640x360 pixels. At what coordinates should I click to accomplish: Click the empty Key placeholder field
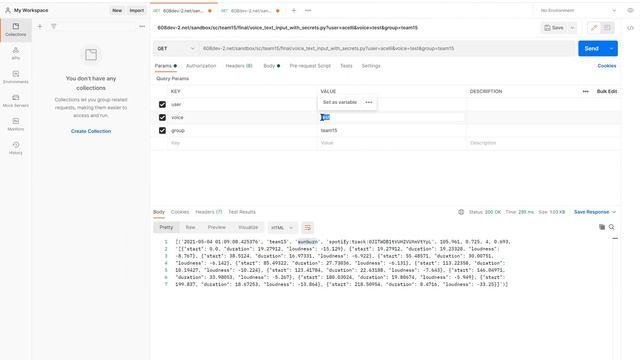click(243, 143)
